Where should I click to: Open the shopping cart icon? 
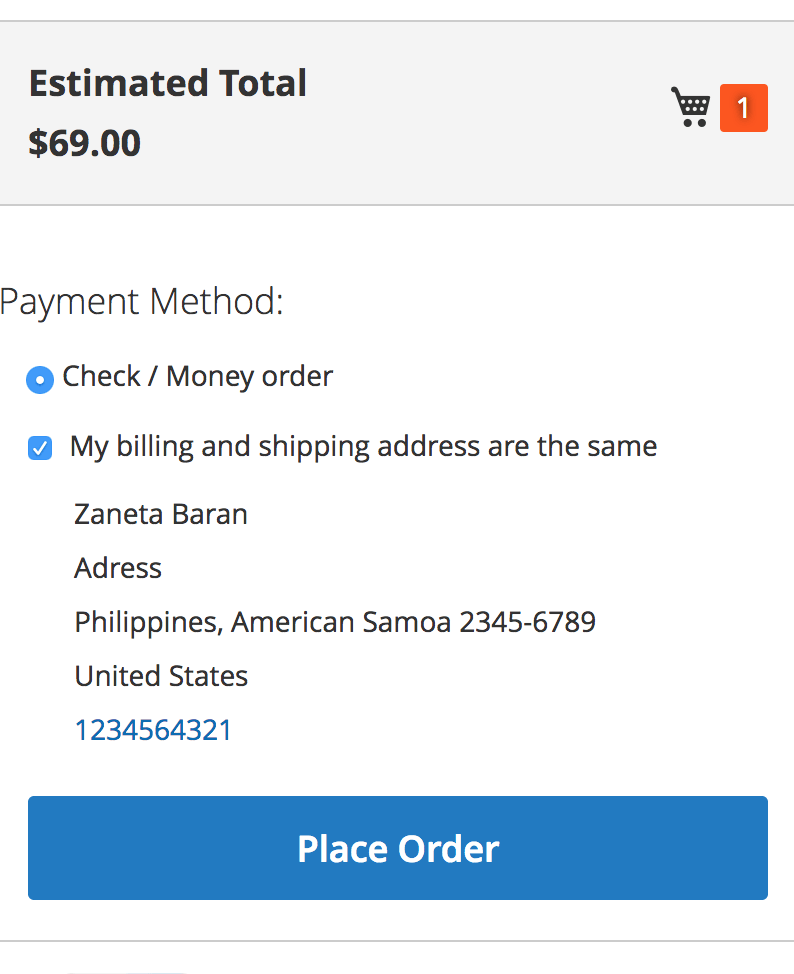690,107
